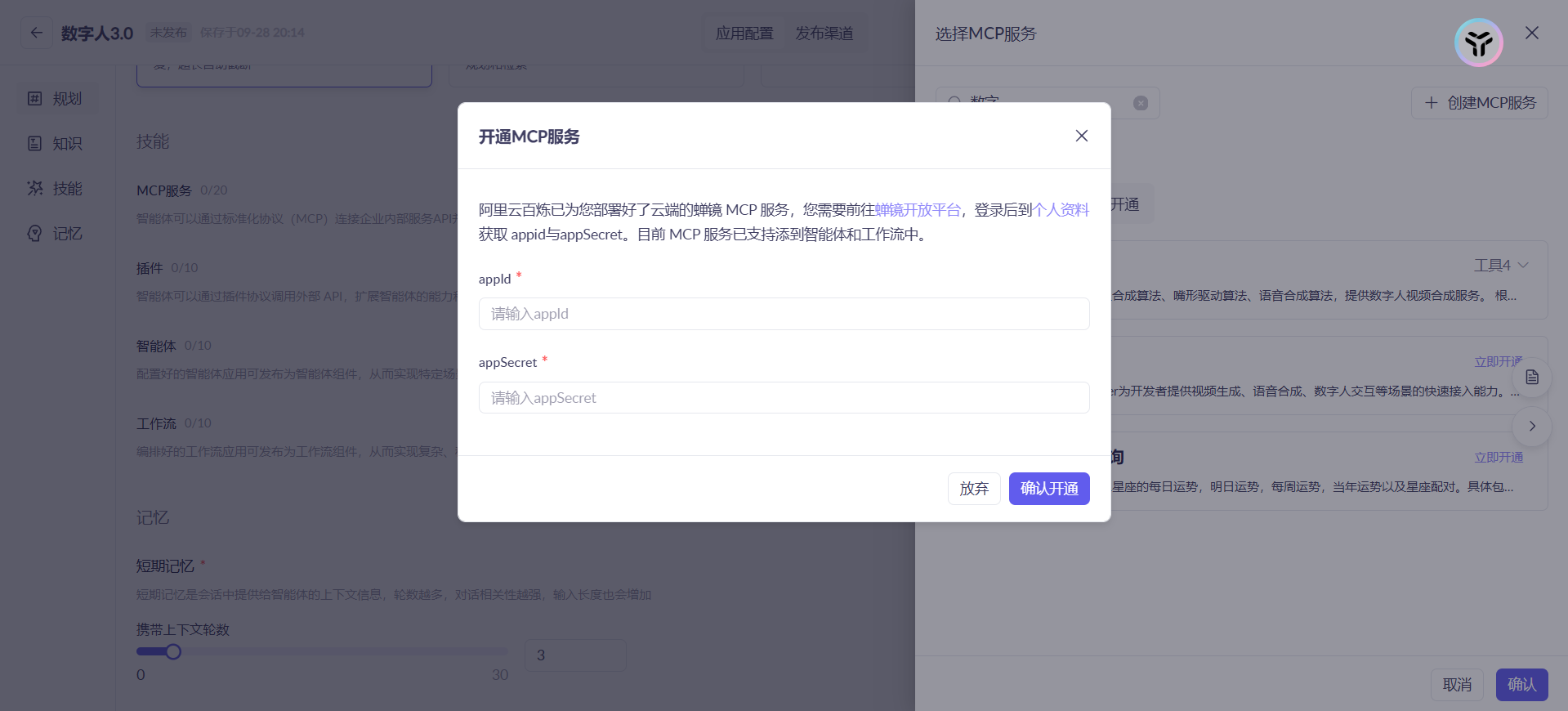Close the 开通MCP服务 dialog

pyautogui.click(x=1081, y=136)
